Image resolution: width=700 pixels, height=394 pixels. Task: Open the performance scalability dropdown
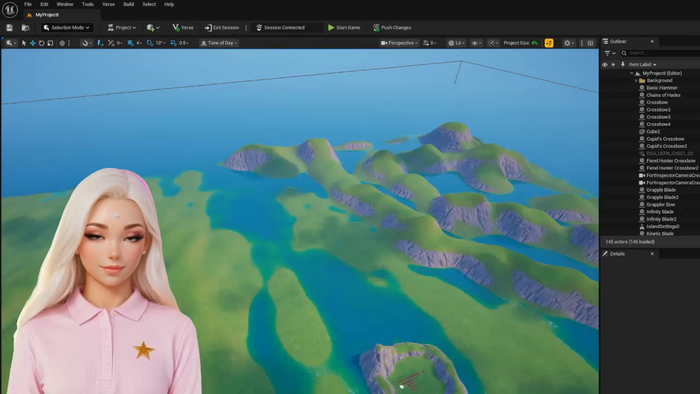point(493,43)
